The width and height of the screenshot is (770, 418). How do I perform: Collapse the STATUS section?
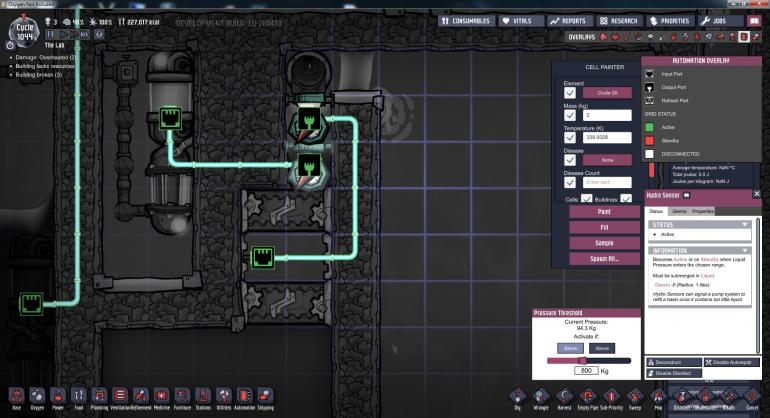pyautogui.click(x=745, y=225)
